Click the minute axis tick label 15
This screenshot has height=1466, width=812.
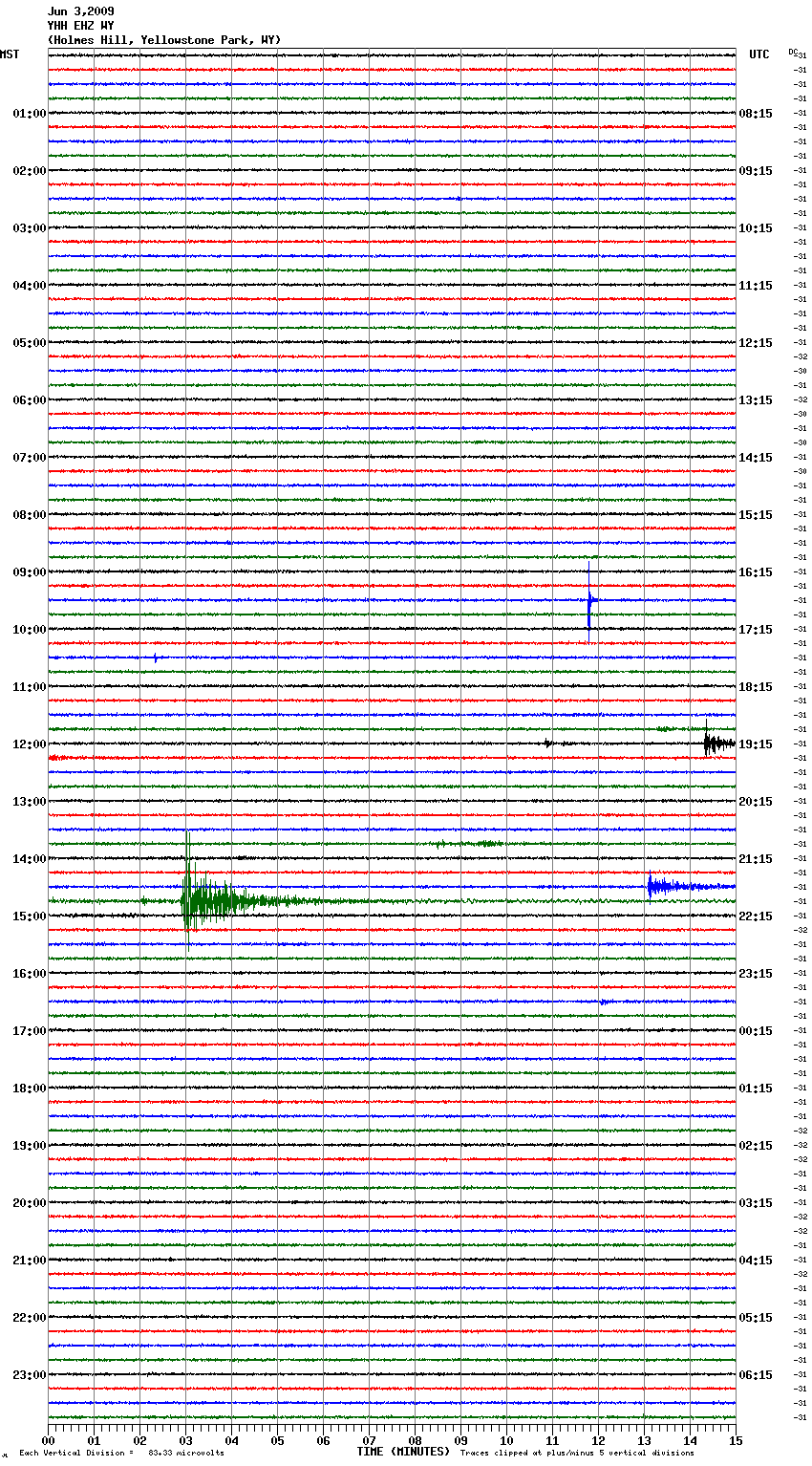click(x=736, y=1440)
